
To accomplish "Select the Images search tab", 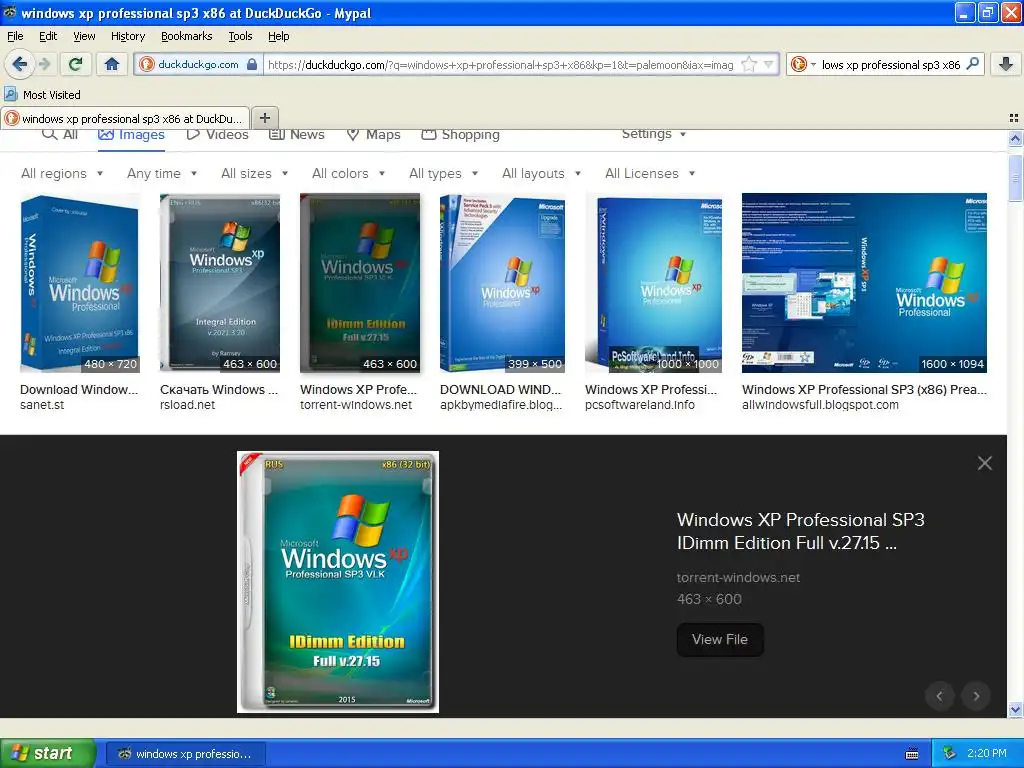I will pos(131,135).
